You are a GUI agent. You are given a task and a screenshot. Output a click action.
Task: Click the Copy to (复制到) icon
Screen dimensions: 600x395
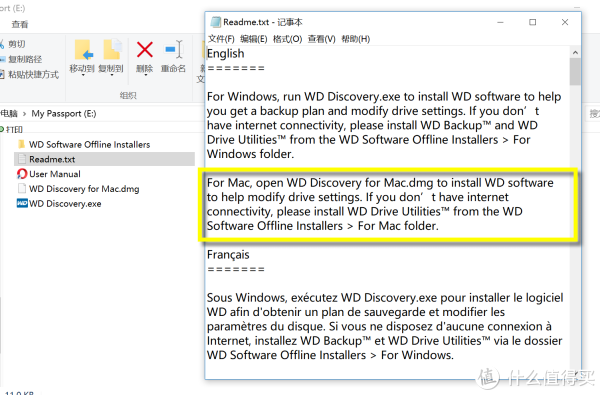pyautogui.click(x=112, y=50)
